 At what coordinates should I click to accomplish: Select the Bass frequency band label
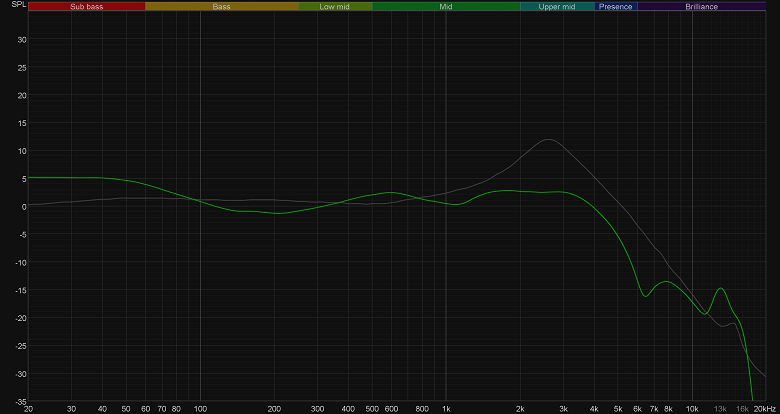click(221, 6)
